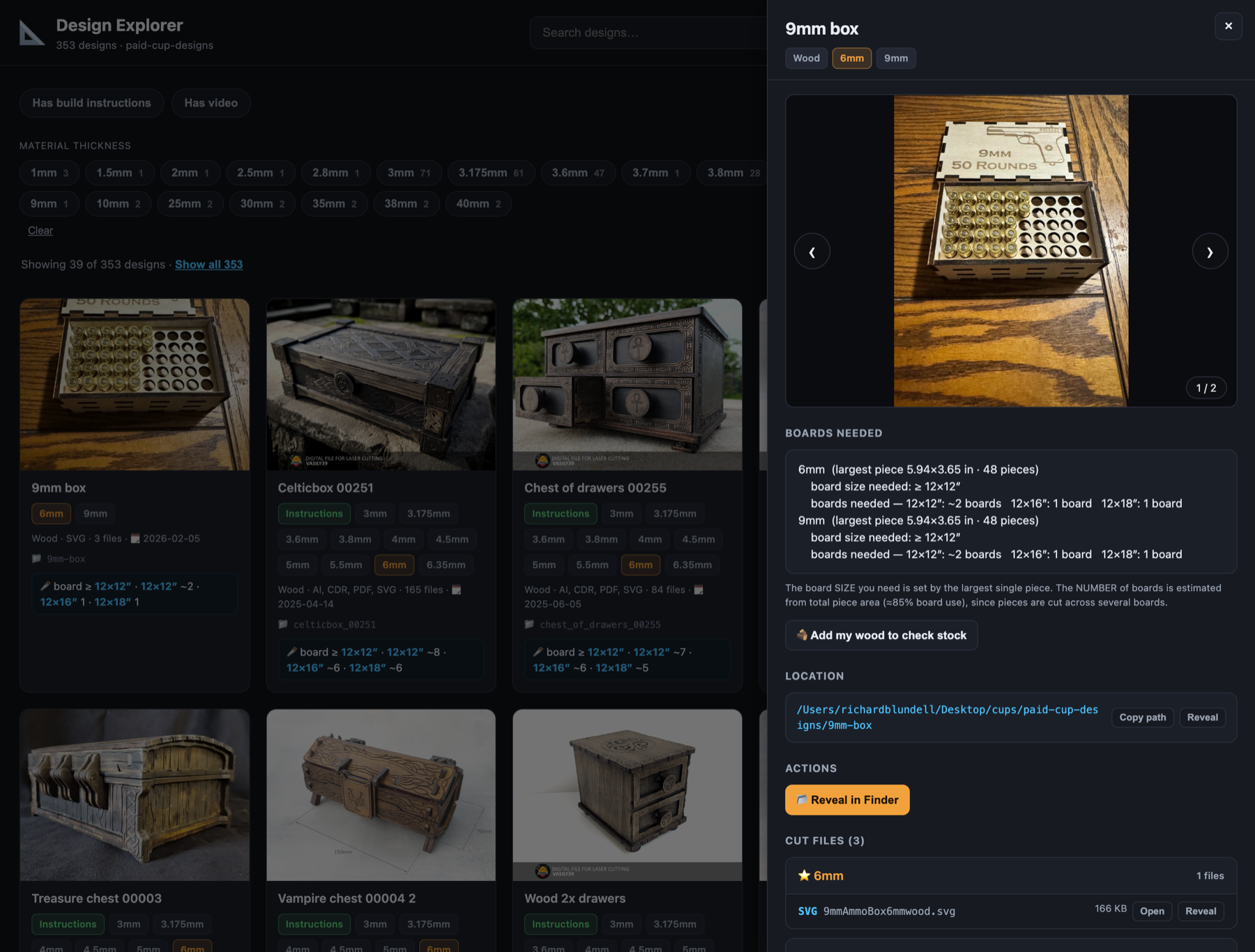This screenshot has height=952, width=1255.
Task: Enable the 40mm thickness filter
Action: click(478, 204)
